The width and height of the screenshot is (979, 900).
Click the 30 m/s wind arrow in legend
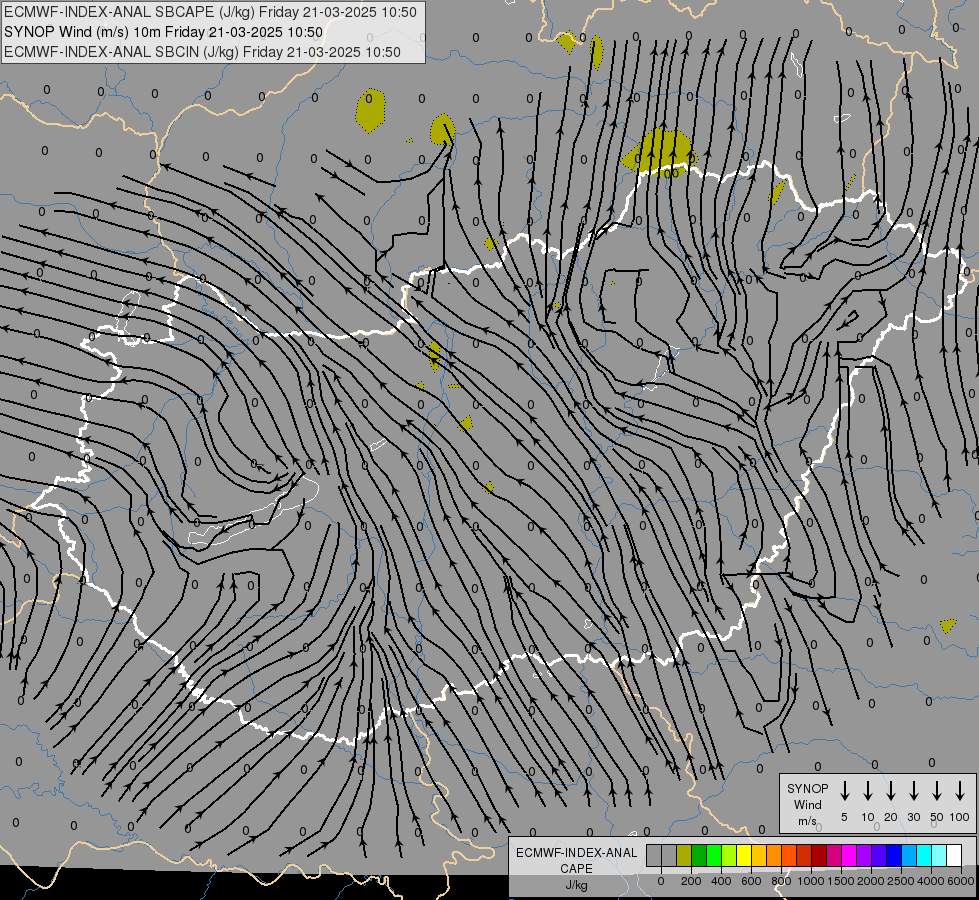(x=913, y=791)
